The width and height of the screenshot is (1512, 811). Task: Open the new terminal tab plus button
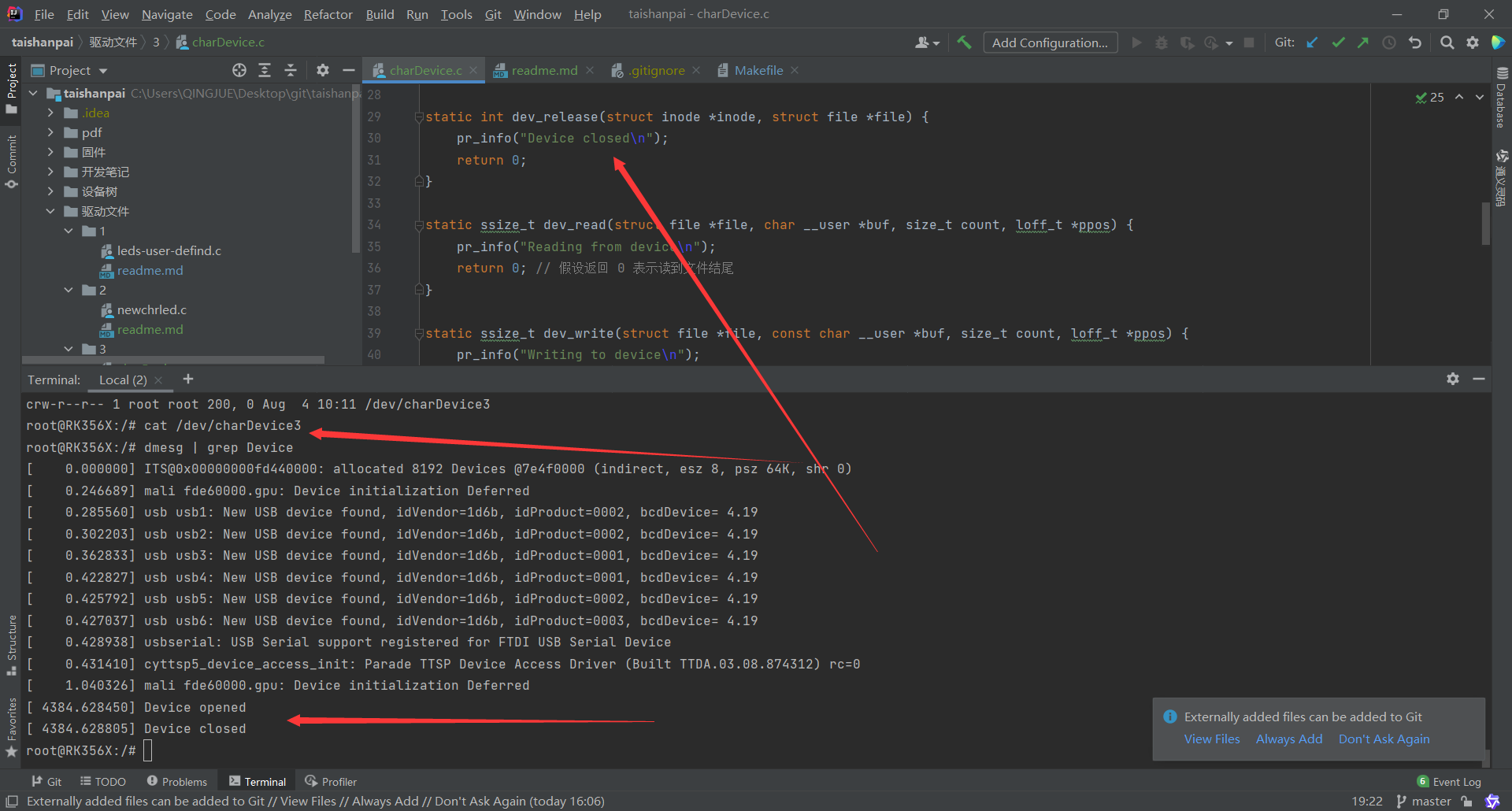click(x=188, y=380)
